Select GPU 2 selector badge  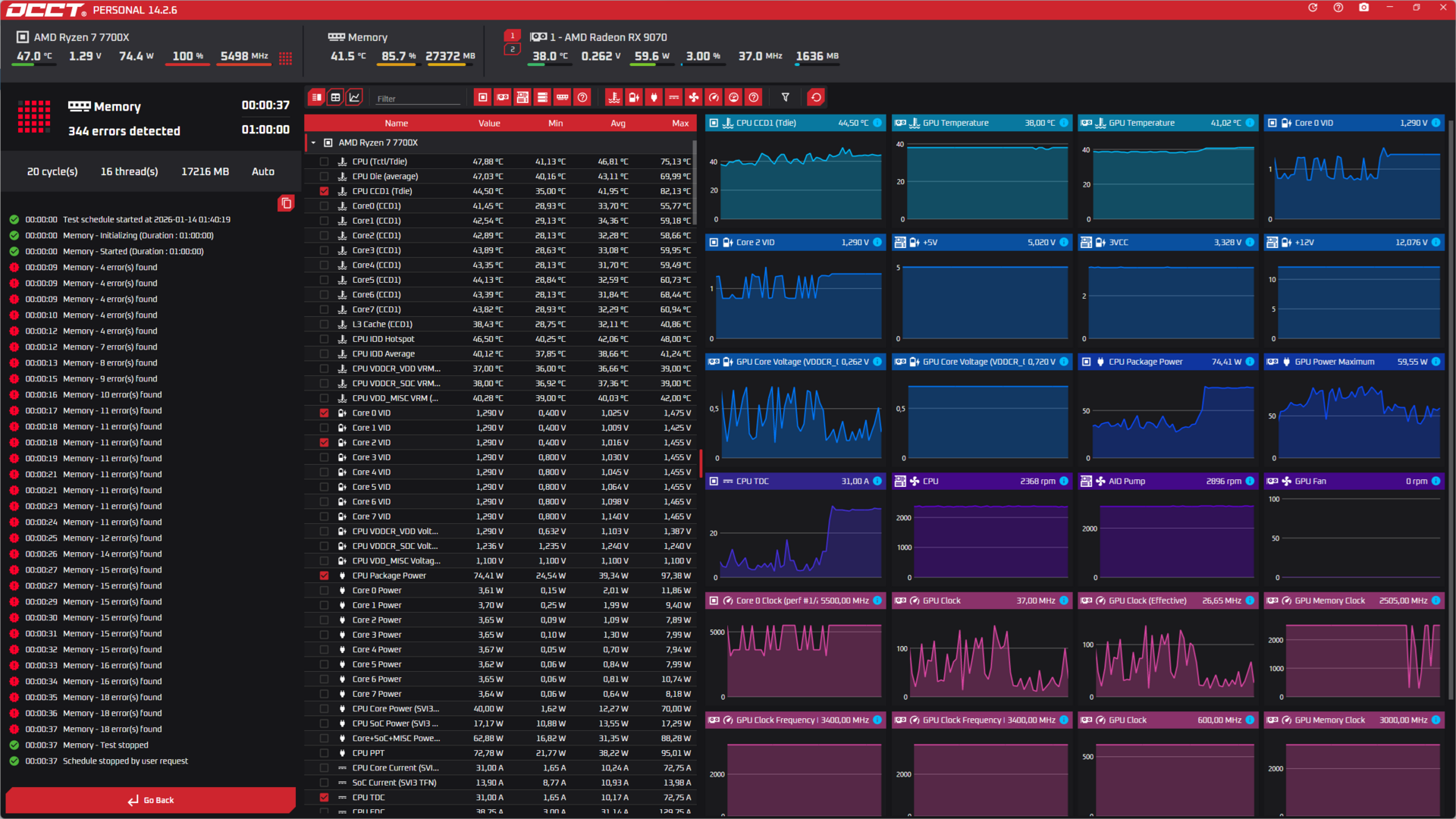pyautogui.click(x=512, y=50)
